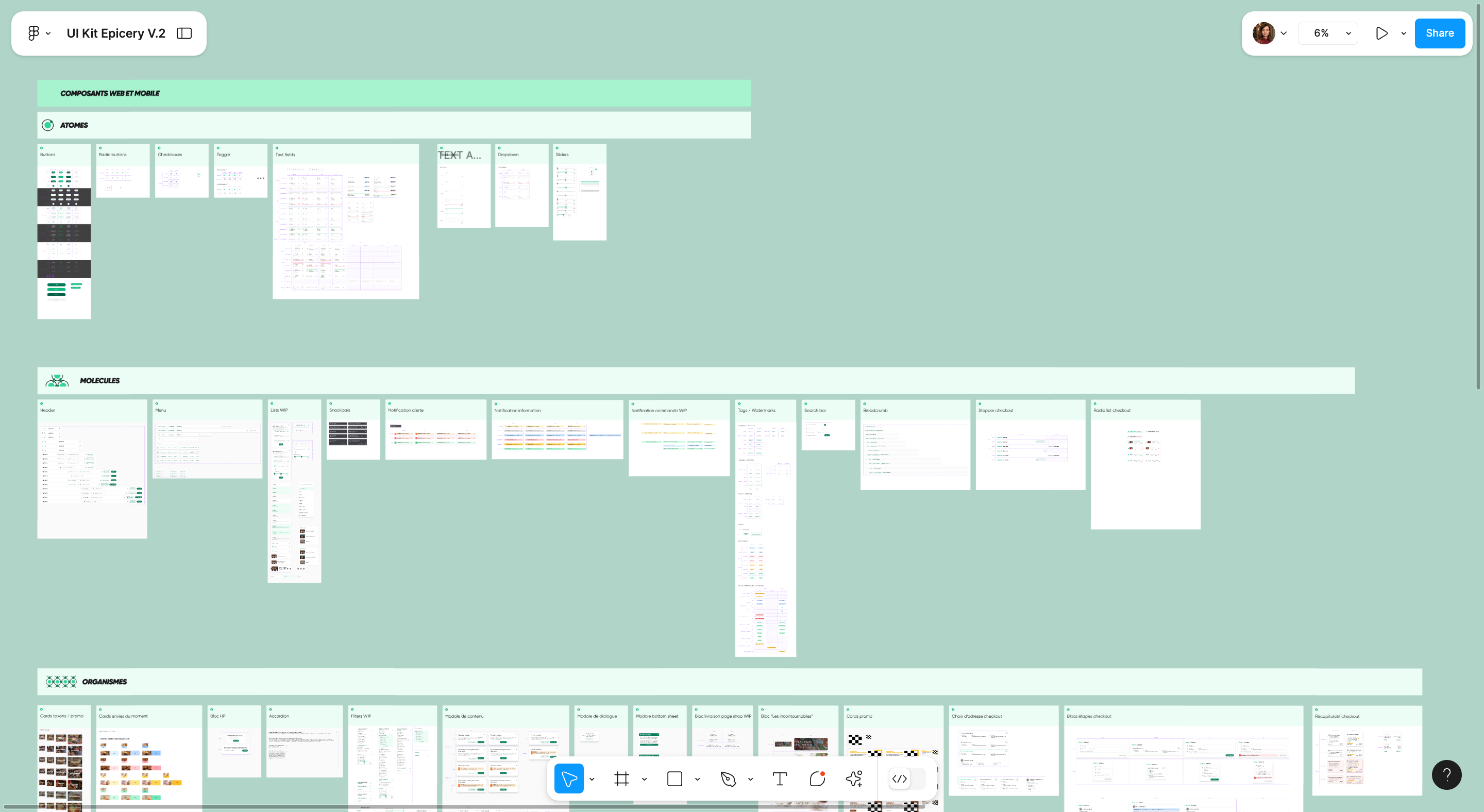Click the UI Kit Epicery V.2 file name

click(116, 33)
